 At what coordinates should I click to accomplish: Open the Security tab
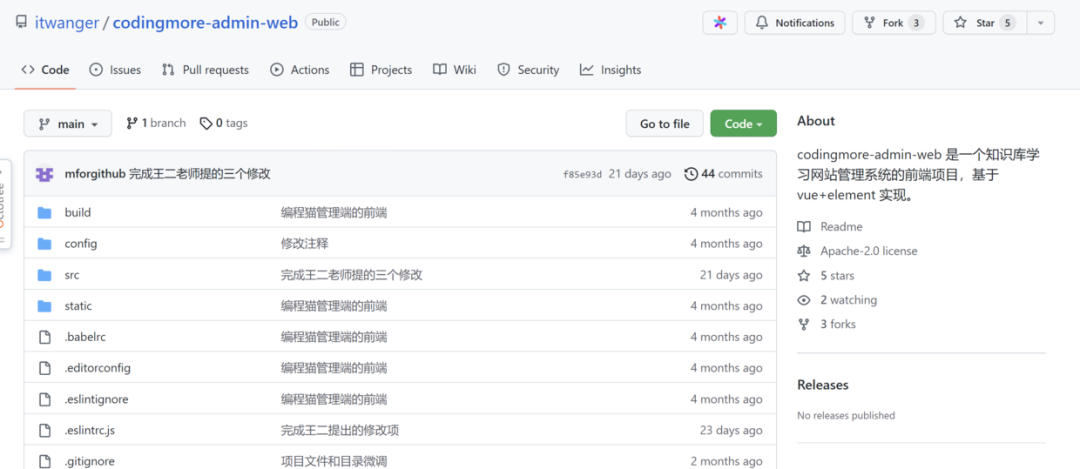528,70
